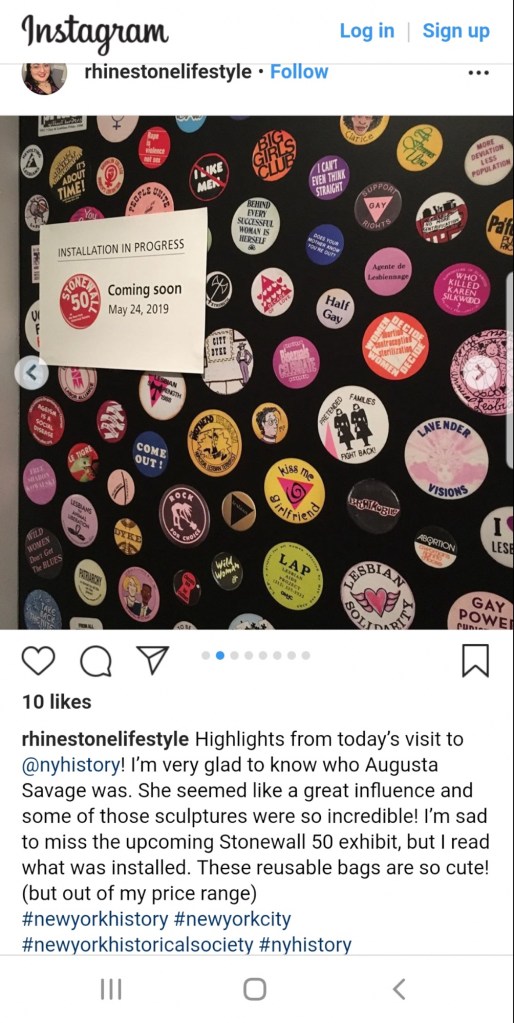The image size is (514, 1023).
Task: Like the post with the heart icon
Action: (x=38, y=661)
